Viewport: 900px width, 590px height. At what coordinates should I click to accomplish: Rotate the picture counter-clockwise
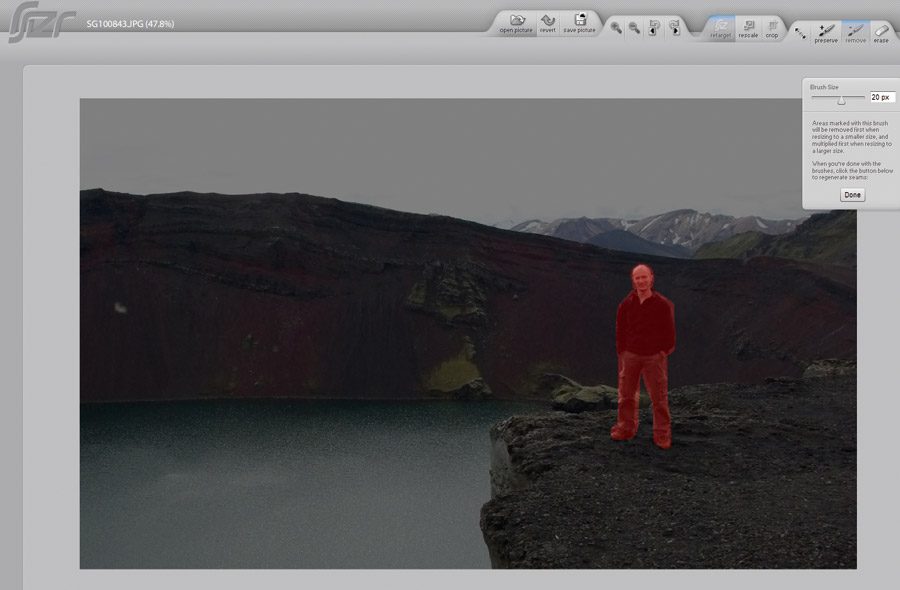655,28
